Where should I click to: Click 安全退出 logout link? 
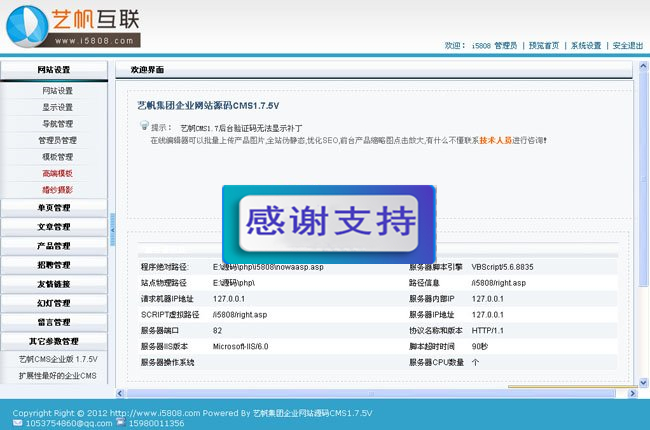(628, 45)
